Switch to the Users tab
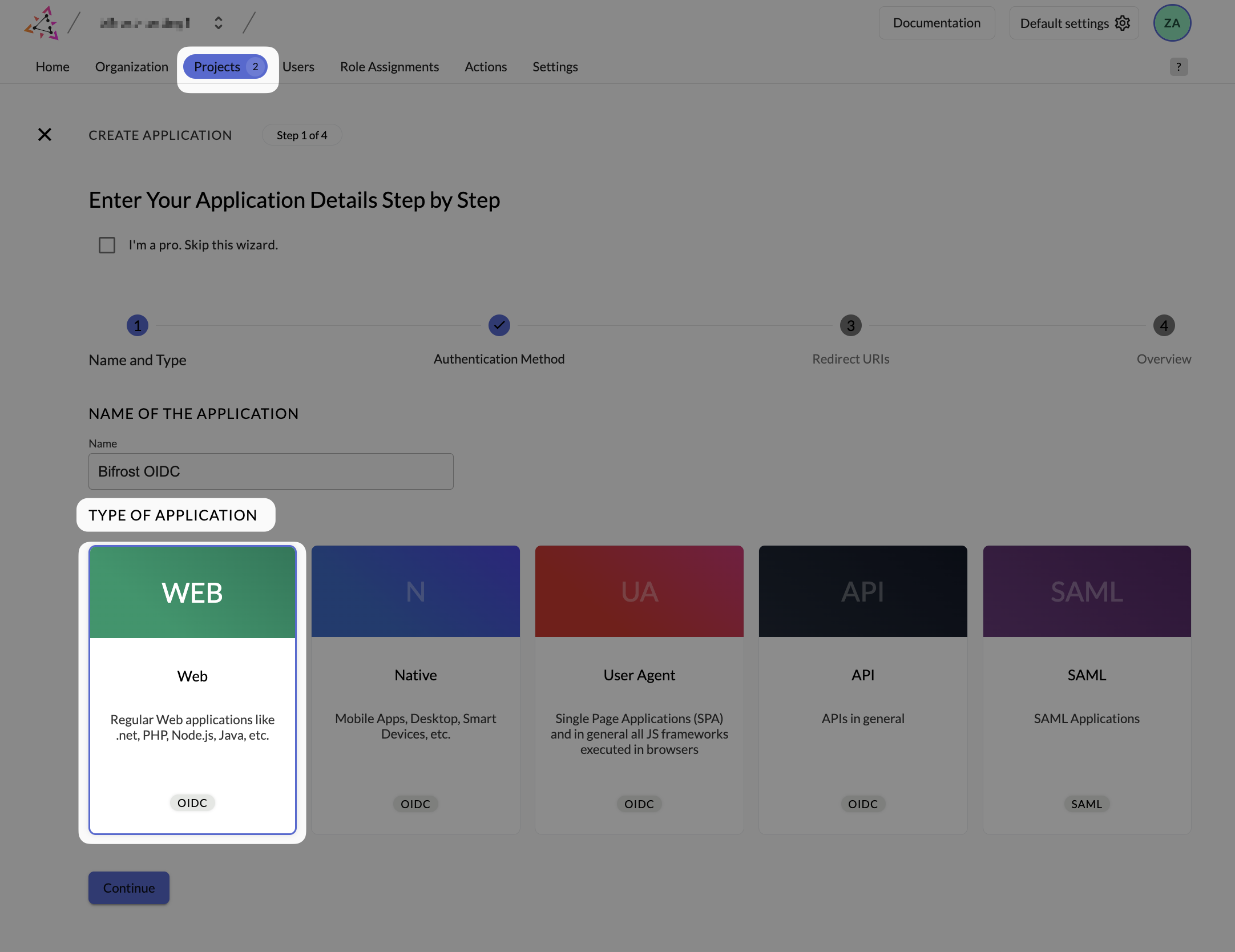This screenshot has height=952, width=1235. click(298, 67)
